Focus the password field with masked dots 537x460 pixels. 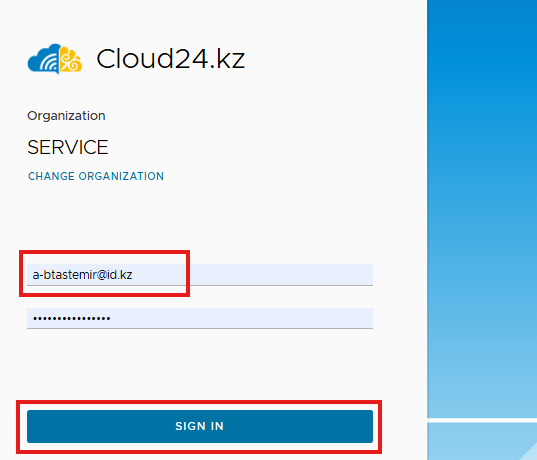tap(200, 318)
